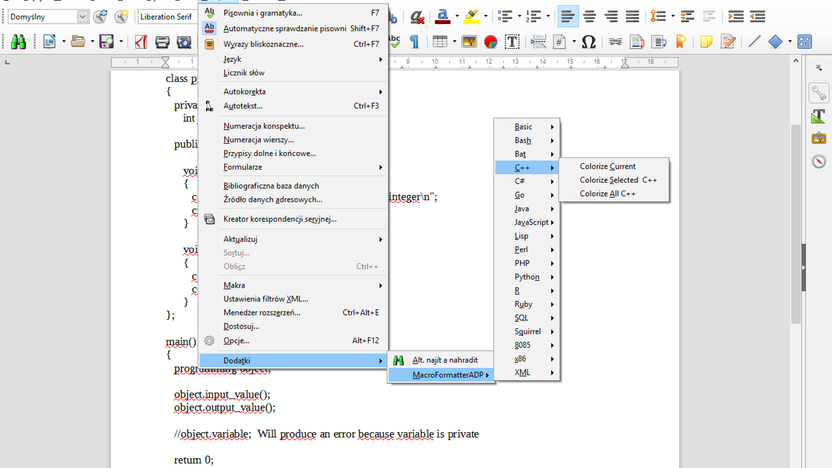Select Colorize All C++ option
This screenshot has width=832, height=468.
(x=614, y=194)
